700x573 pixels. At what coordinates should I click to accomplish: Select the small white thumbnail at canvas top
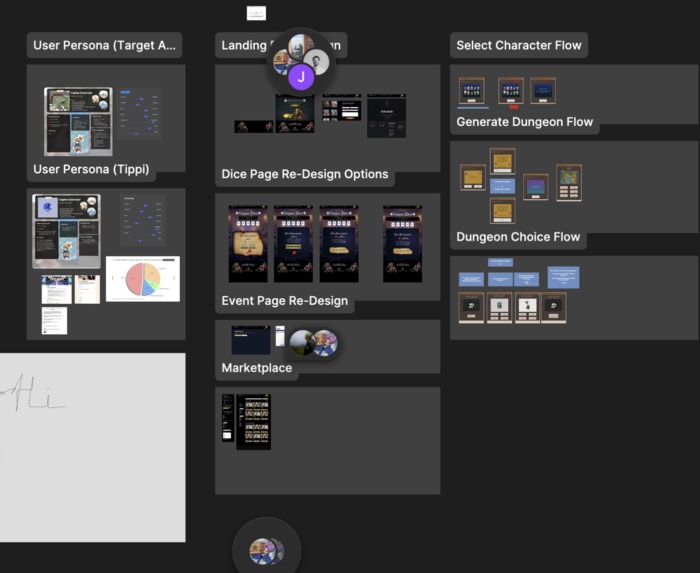[256, 13]
